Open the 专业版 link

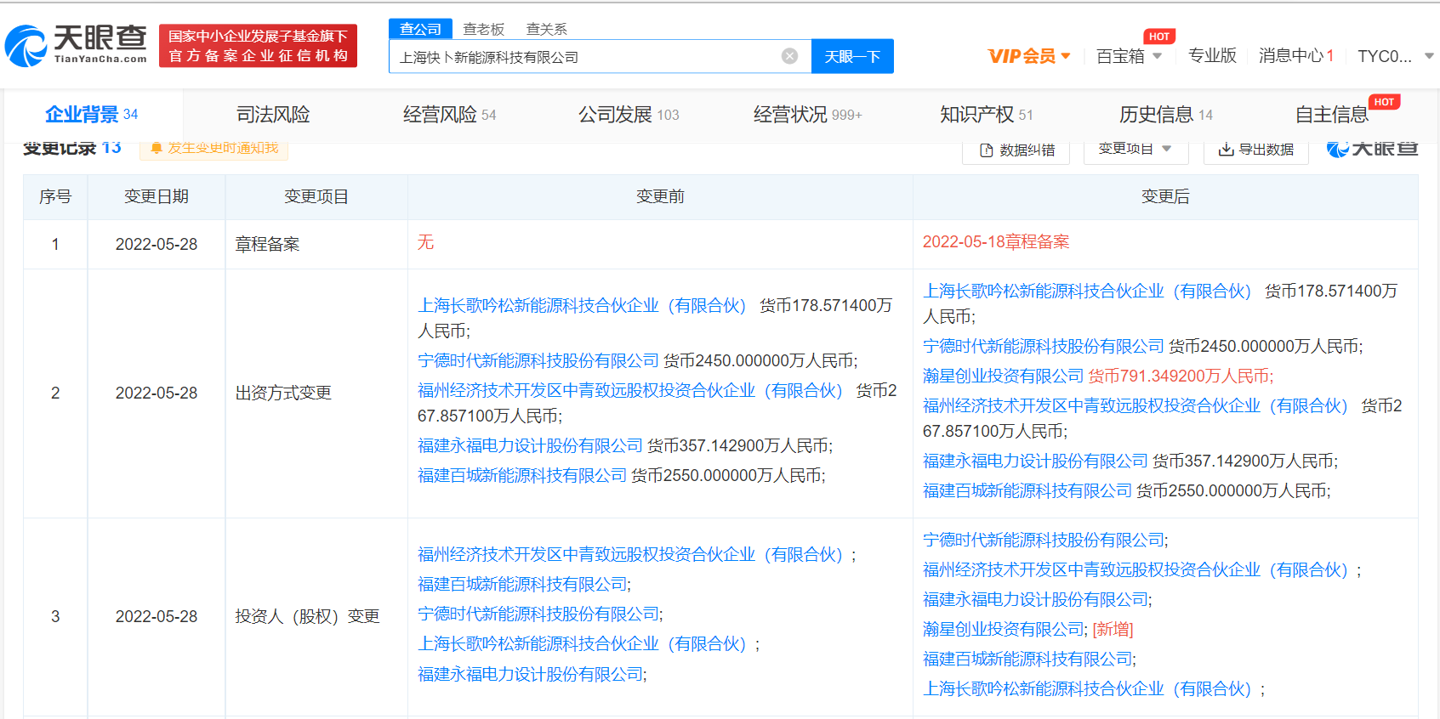pyautogui.click(x=1212, y=56)
